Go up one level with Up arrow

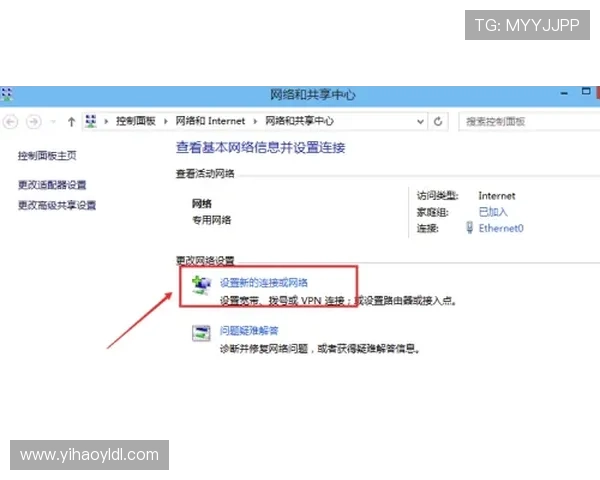point(71,122)
